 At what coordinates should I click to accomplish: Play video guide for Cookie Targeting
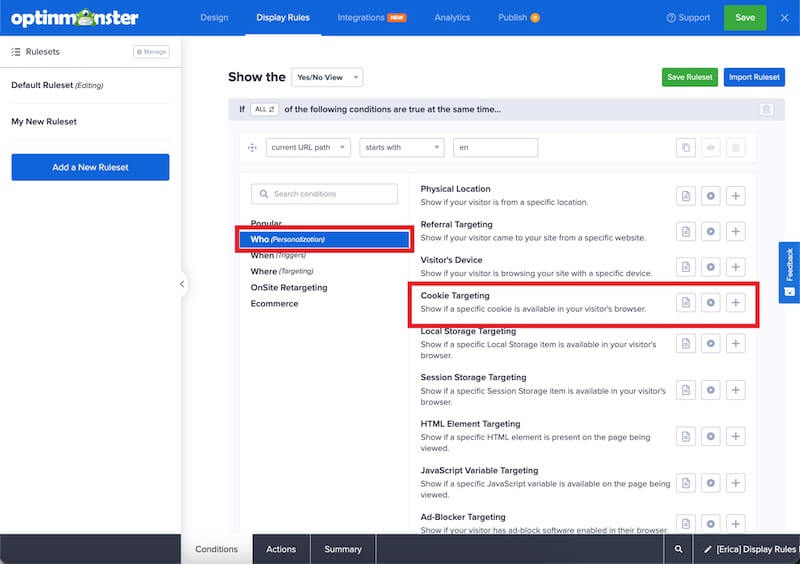click(x=711, y=303)
